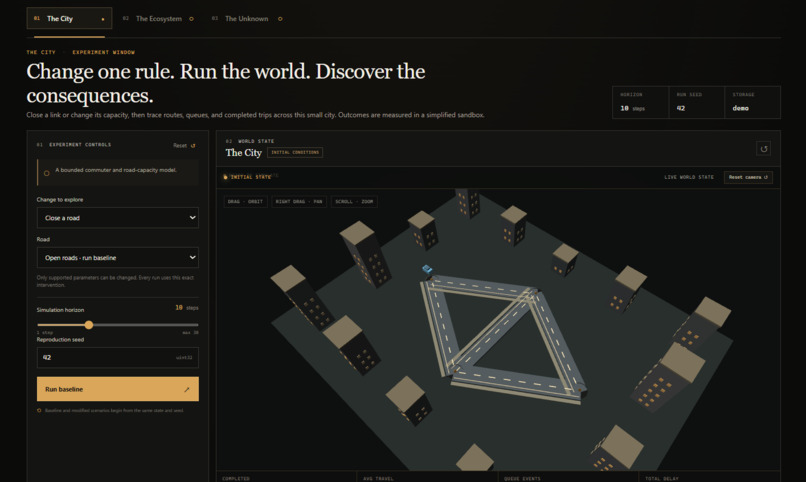The height and width of the screenshot is (482, 806).
Task: Click the WORLD STATE section label
Action: (x=255, y=141)
